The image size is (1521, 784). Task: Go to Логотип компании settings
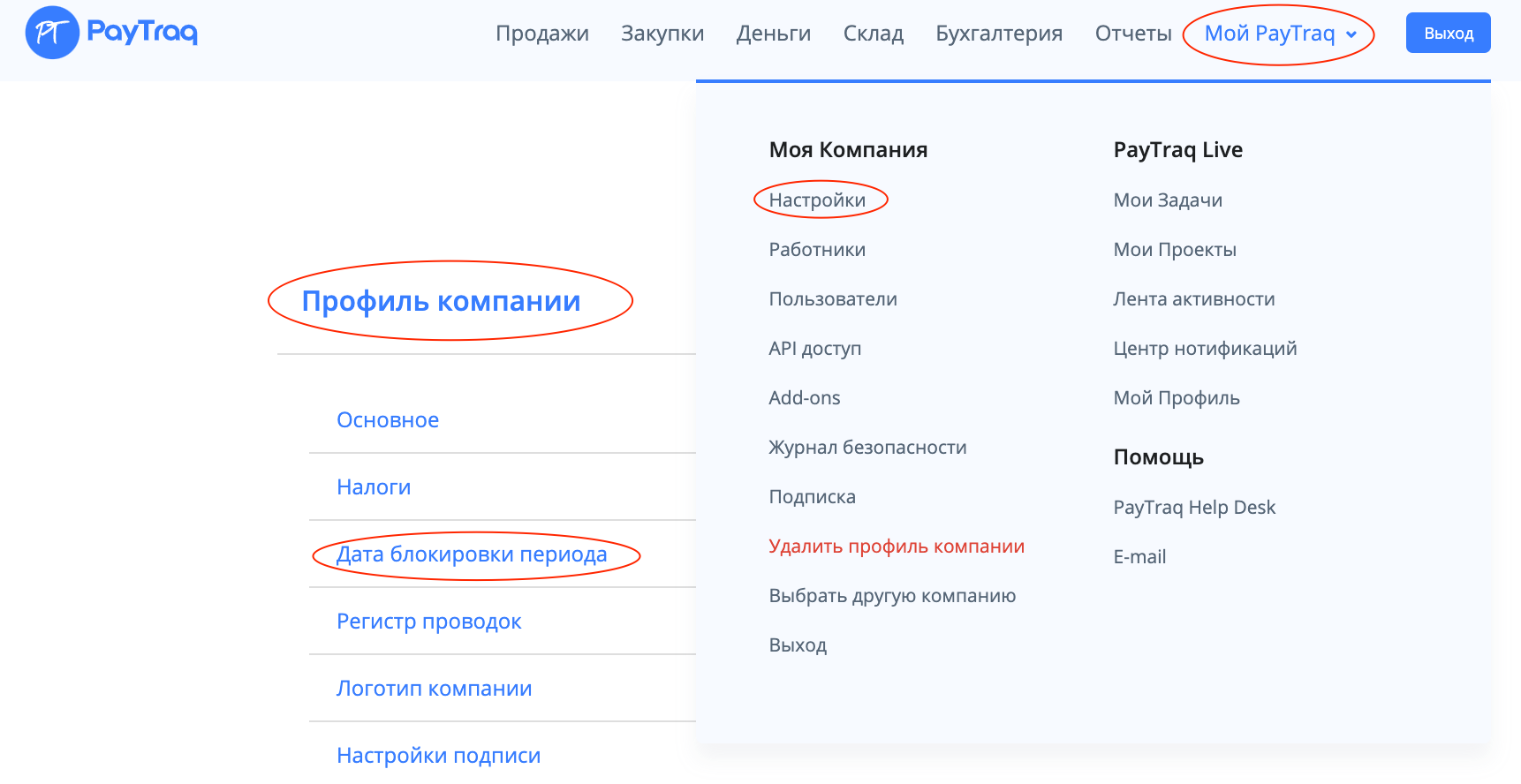point(434,689)
